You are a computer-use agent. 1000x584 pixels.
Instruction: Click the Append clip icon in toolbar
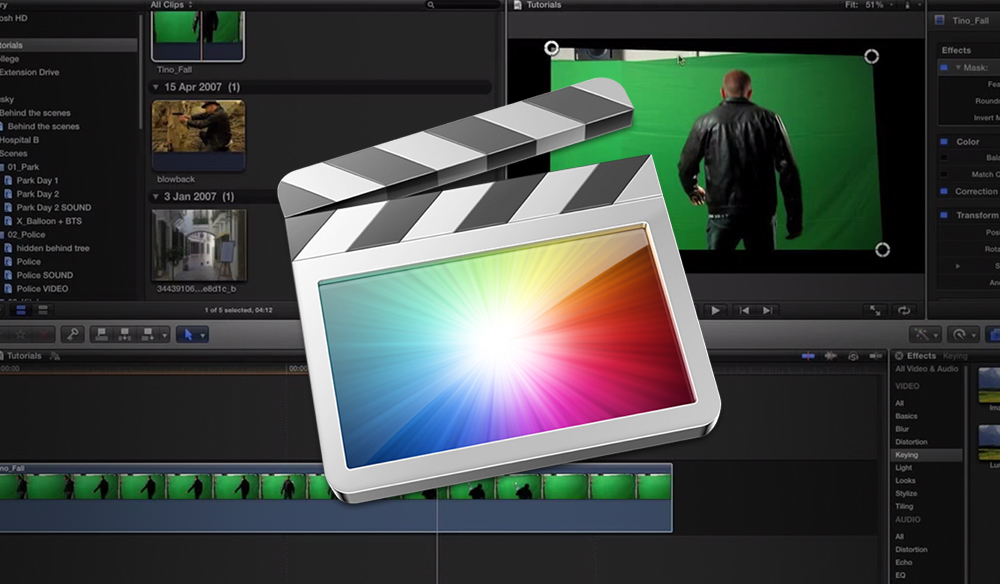(147, 334)
